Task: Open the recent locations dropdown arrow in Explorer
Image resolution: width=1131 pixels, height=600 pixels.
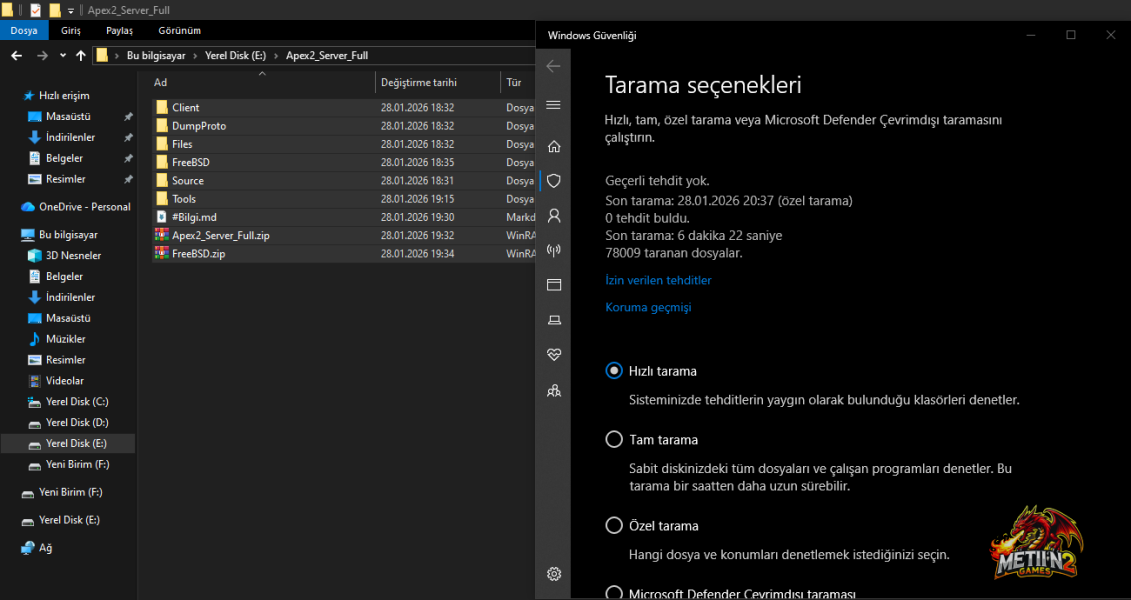Action: 63,56
